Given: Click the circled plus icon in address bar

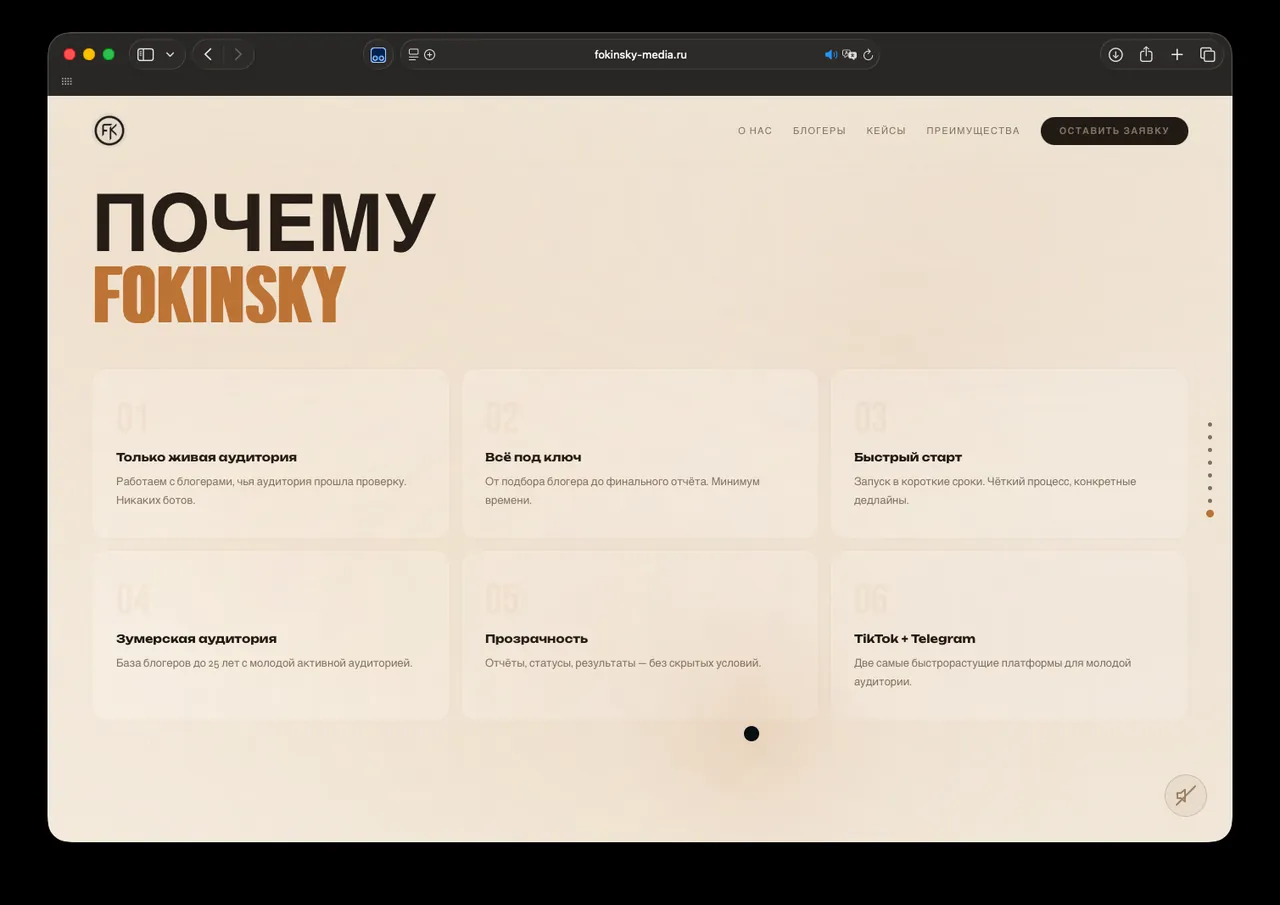Looking at the screenshot, I should point(430,55).
